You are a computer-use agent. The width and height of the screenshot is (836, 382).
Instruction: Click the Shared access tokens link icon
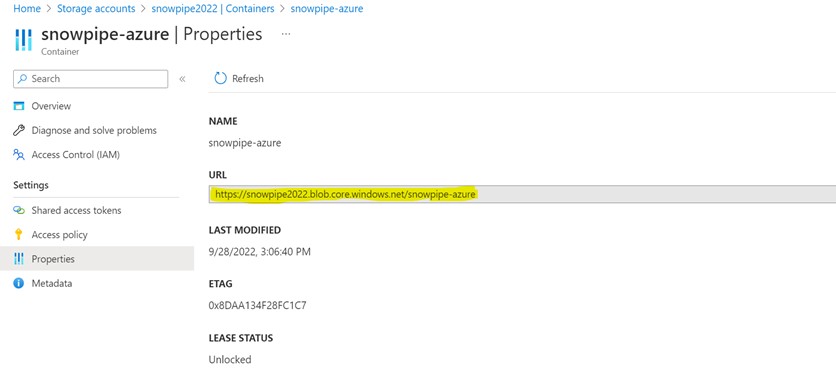click(19, 210)
